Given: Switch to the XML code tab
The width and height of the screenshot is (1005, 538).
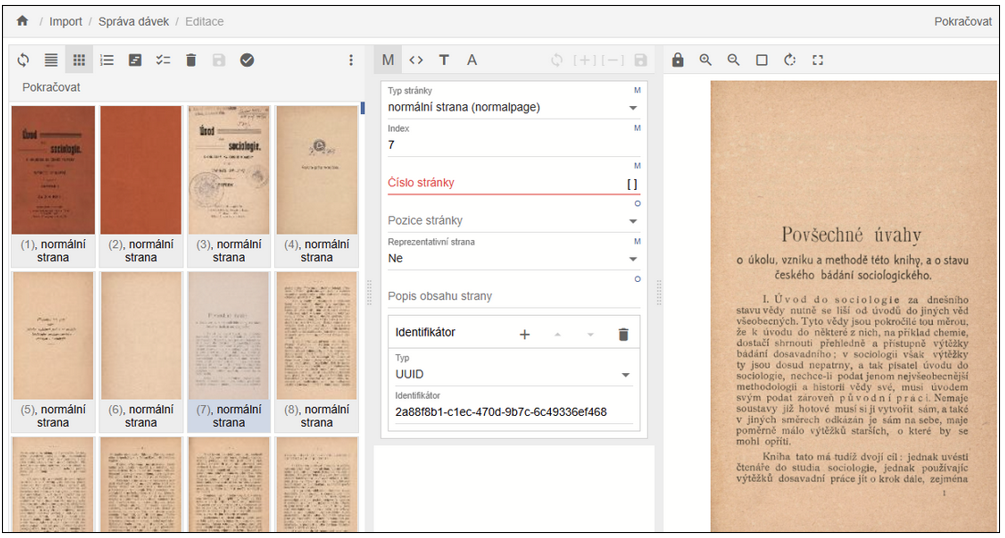Looking at the screenshot, I should point(416,60).
